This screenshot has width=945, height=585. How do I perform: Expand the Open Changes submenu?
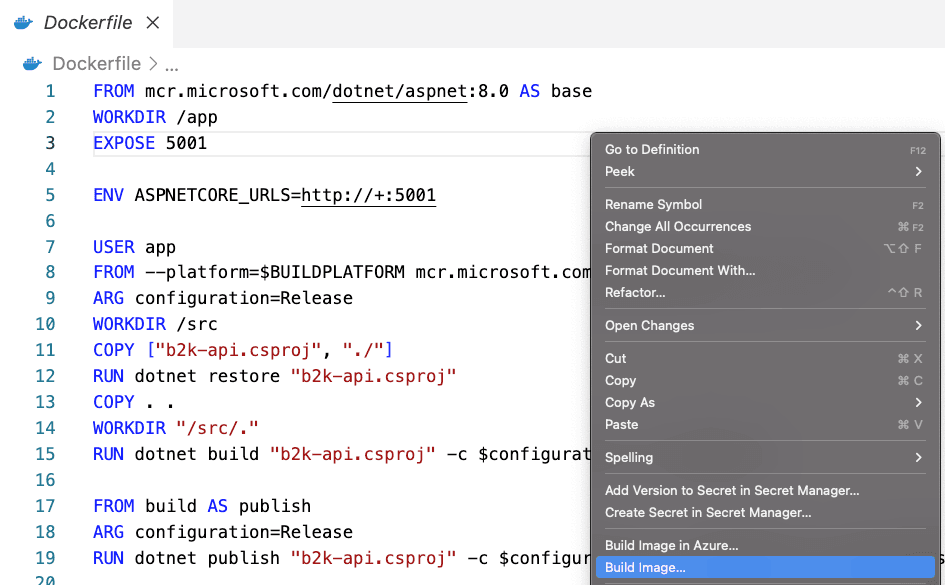[x=765, y=325]
